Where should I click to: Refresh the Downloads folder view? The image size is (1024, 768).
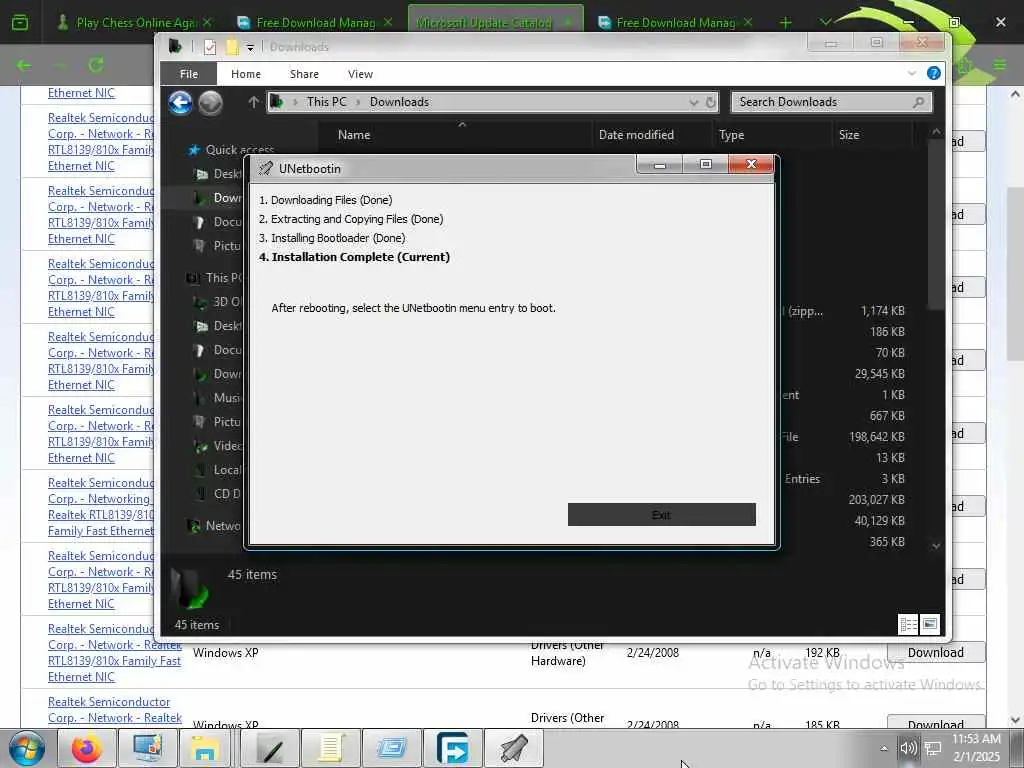[x=711, y=102]
